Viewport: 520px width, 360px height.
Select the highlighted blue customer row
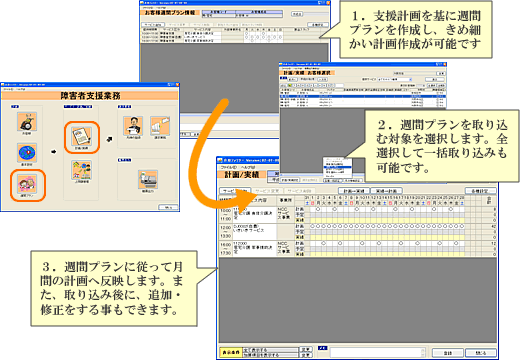[363, 96]
